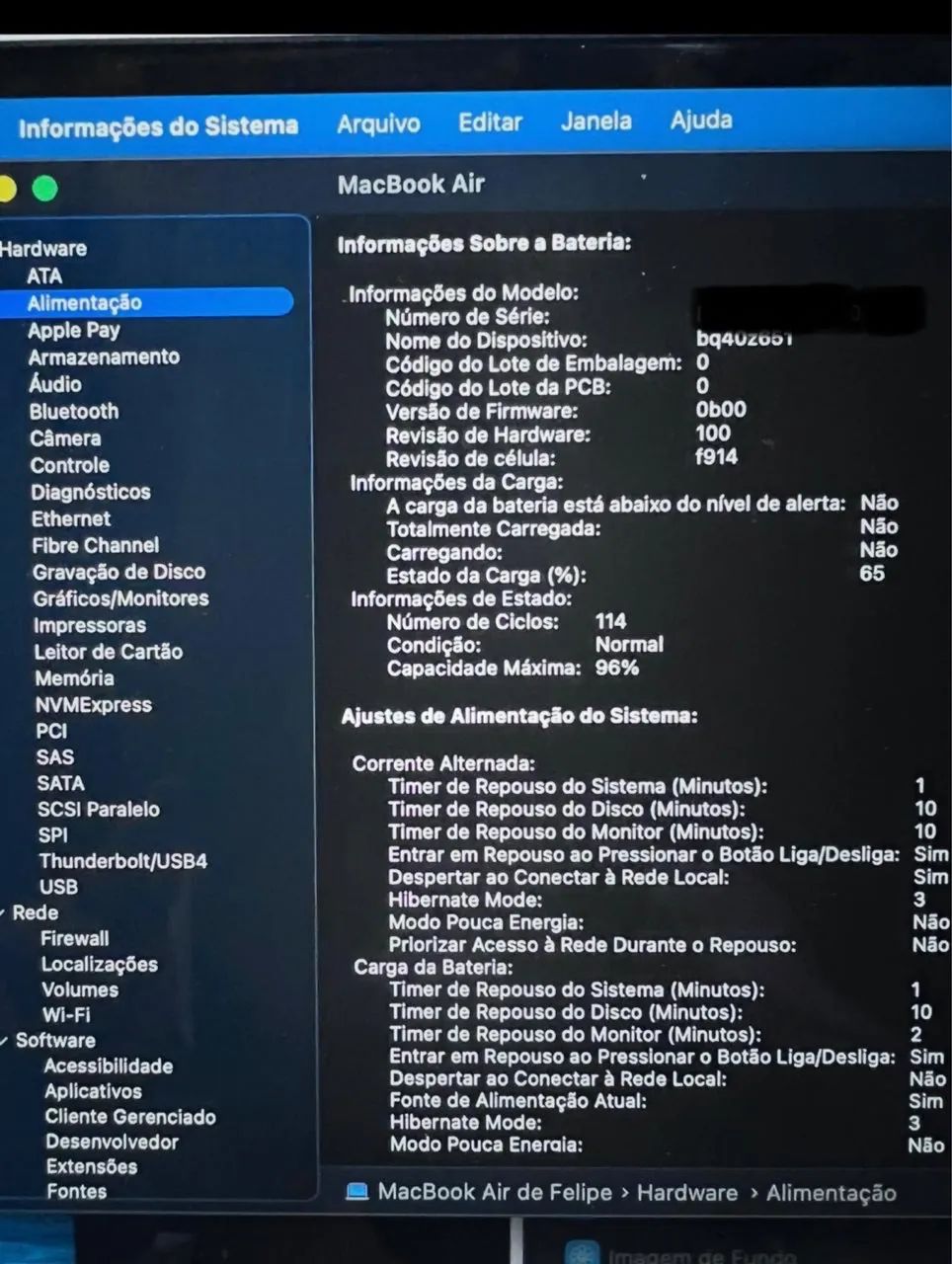Select PCI in the sidebar

click(51, 731)
